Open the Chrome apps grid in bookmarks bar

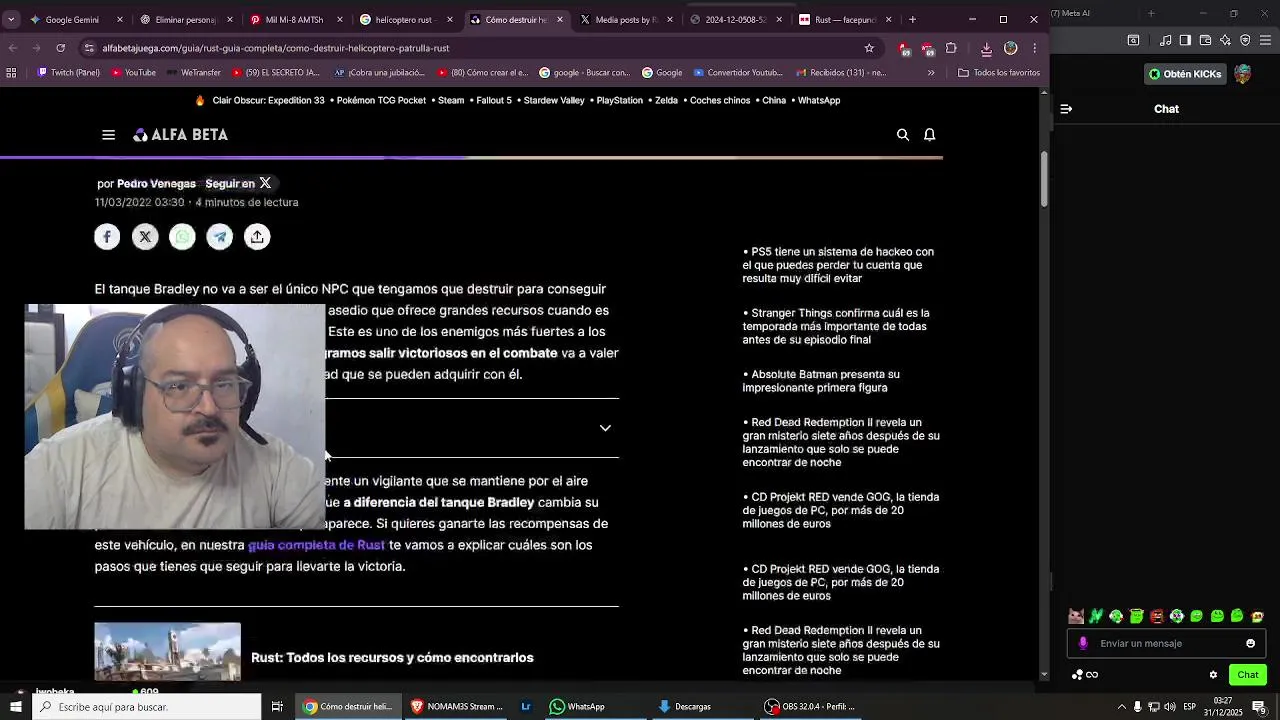11,73
